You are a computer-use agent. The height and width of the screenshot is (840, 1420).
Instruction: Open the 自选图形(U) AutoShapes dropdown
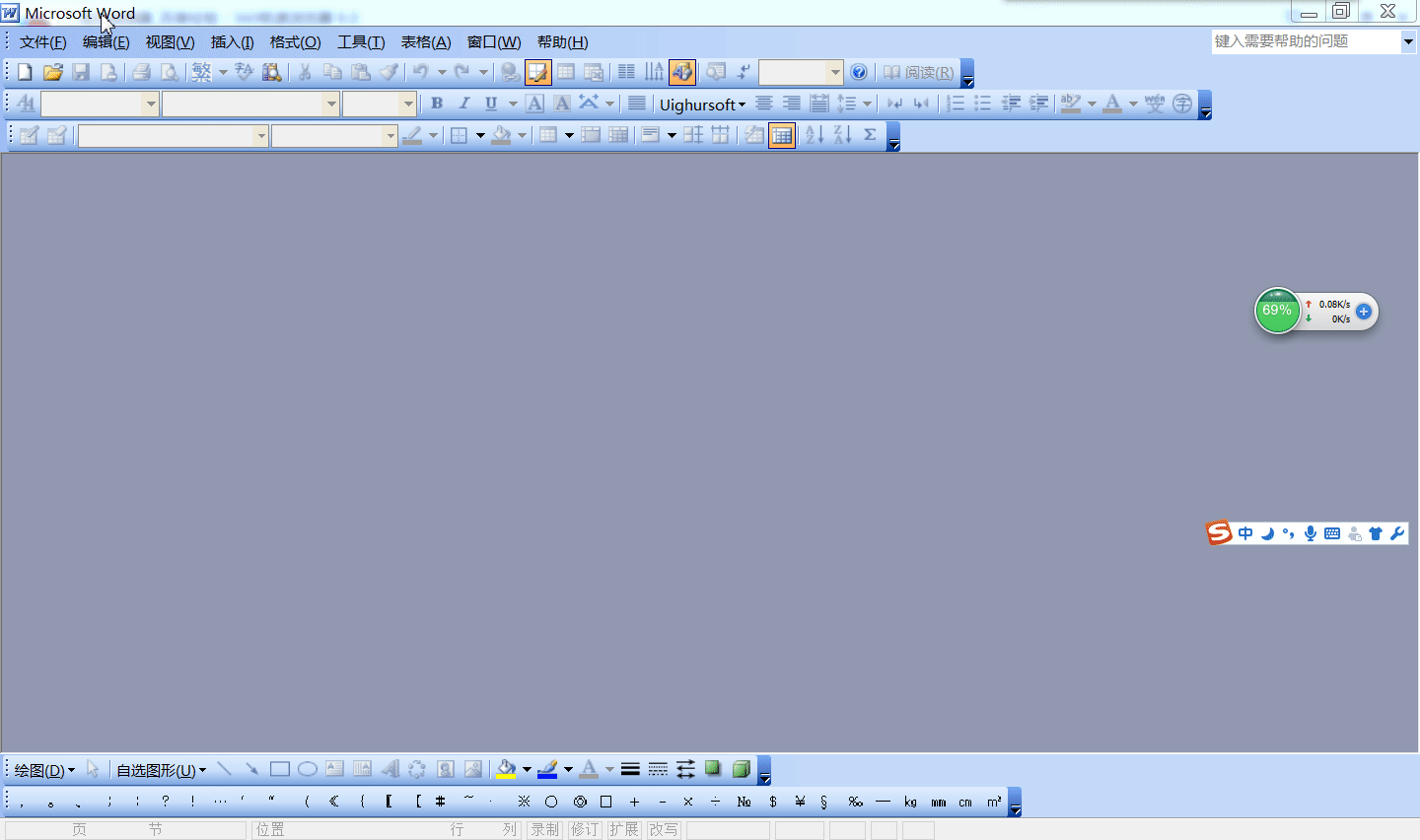click(x=162, y=770)
